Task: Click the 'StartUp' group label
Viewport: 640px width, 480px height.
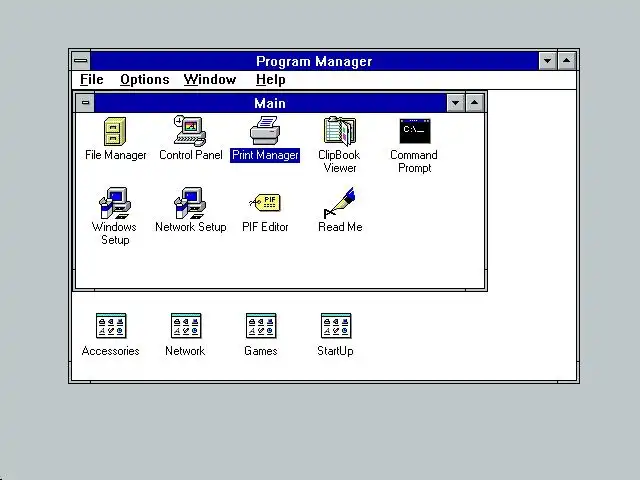Action: [x=335, y=351]
